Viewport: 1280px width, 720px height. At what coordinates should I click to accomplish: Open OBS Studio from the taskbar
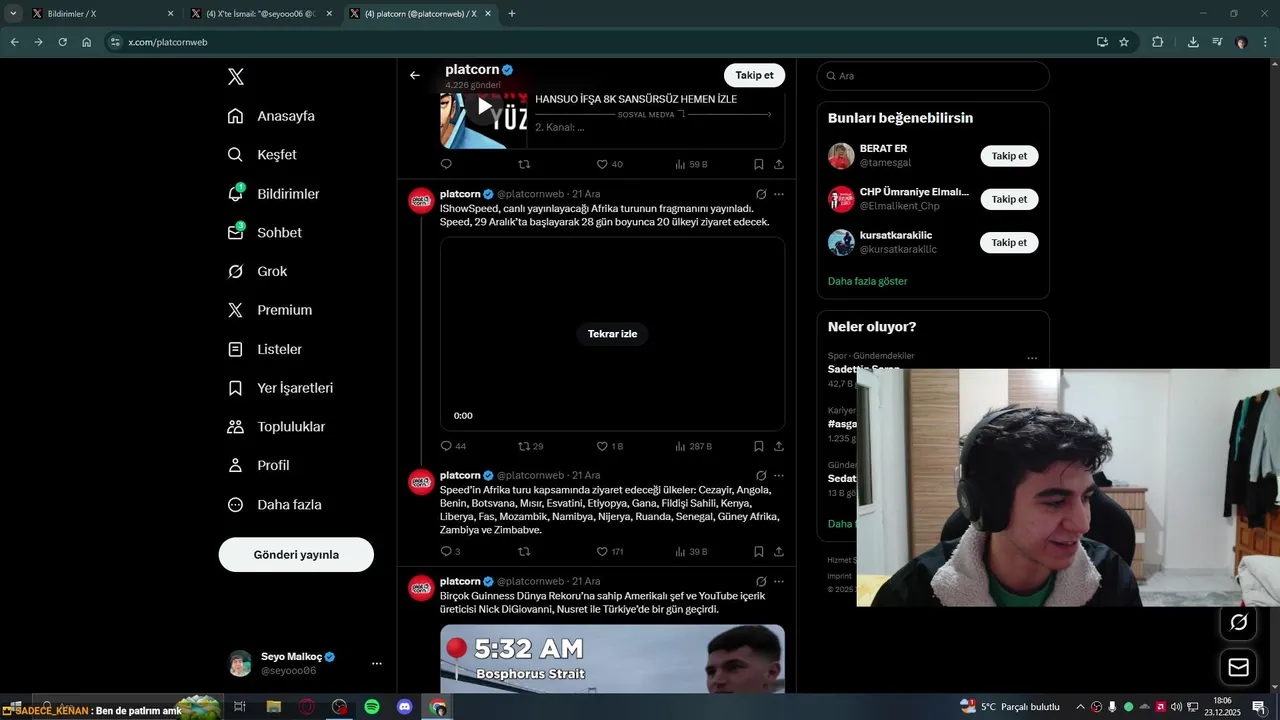[x=339, y=707]
